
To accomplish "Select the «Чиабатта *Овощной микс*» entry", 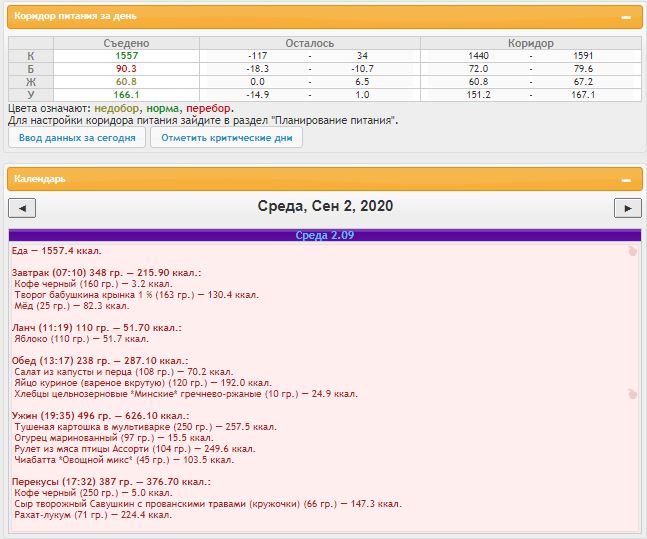I will click(124, 460).
